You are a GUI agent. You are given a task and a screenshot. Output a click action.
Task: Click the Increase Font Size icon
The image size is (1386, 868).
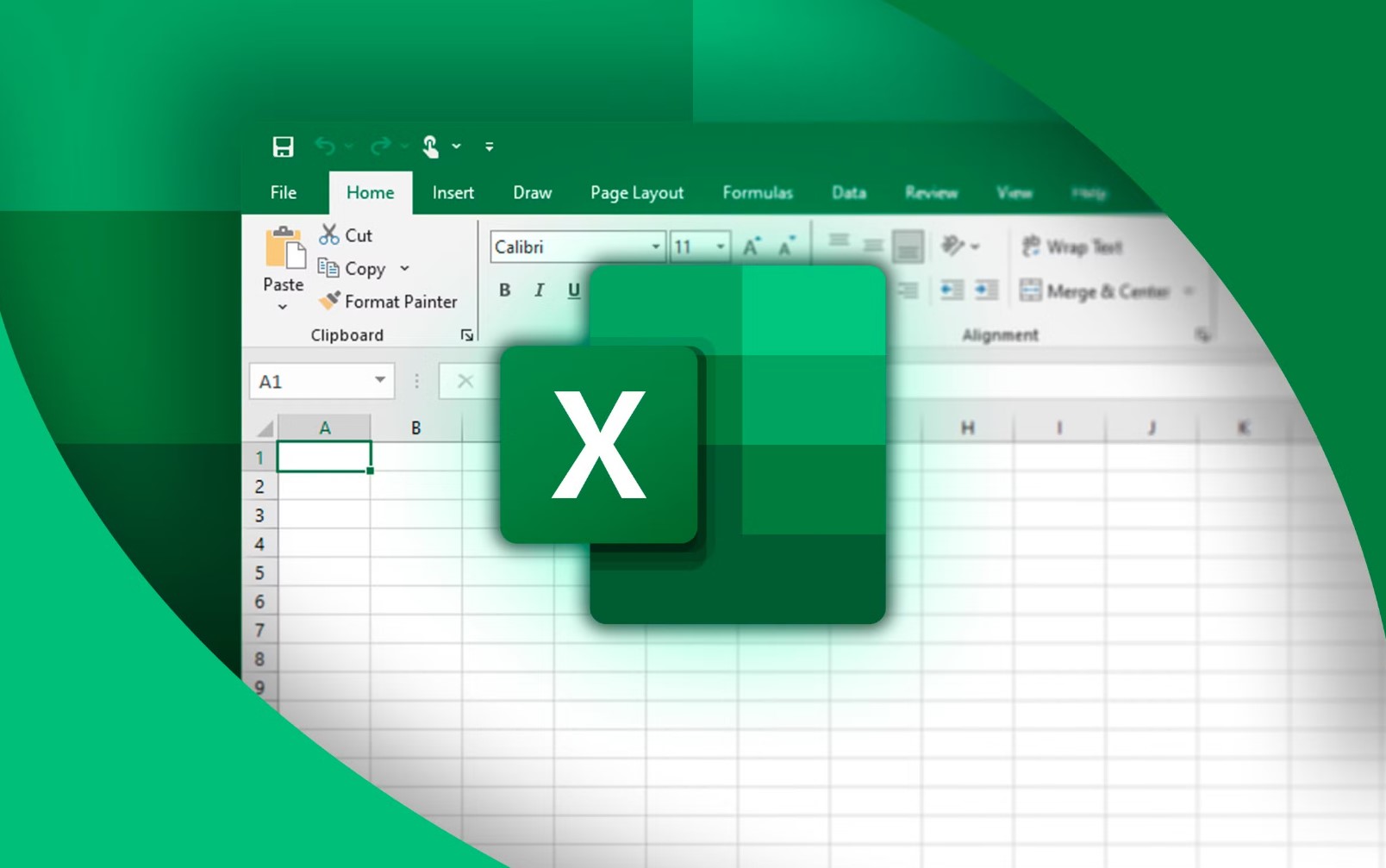[x=752, y=247]
